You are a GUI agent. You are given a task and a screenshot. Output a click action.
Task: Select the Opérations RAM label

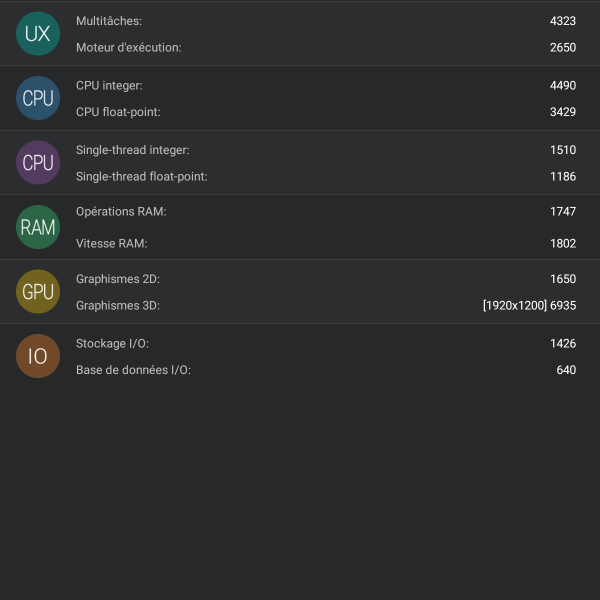(121, 212)
